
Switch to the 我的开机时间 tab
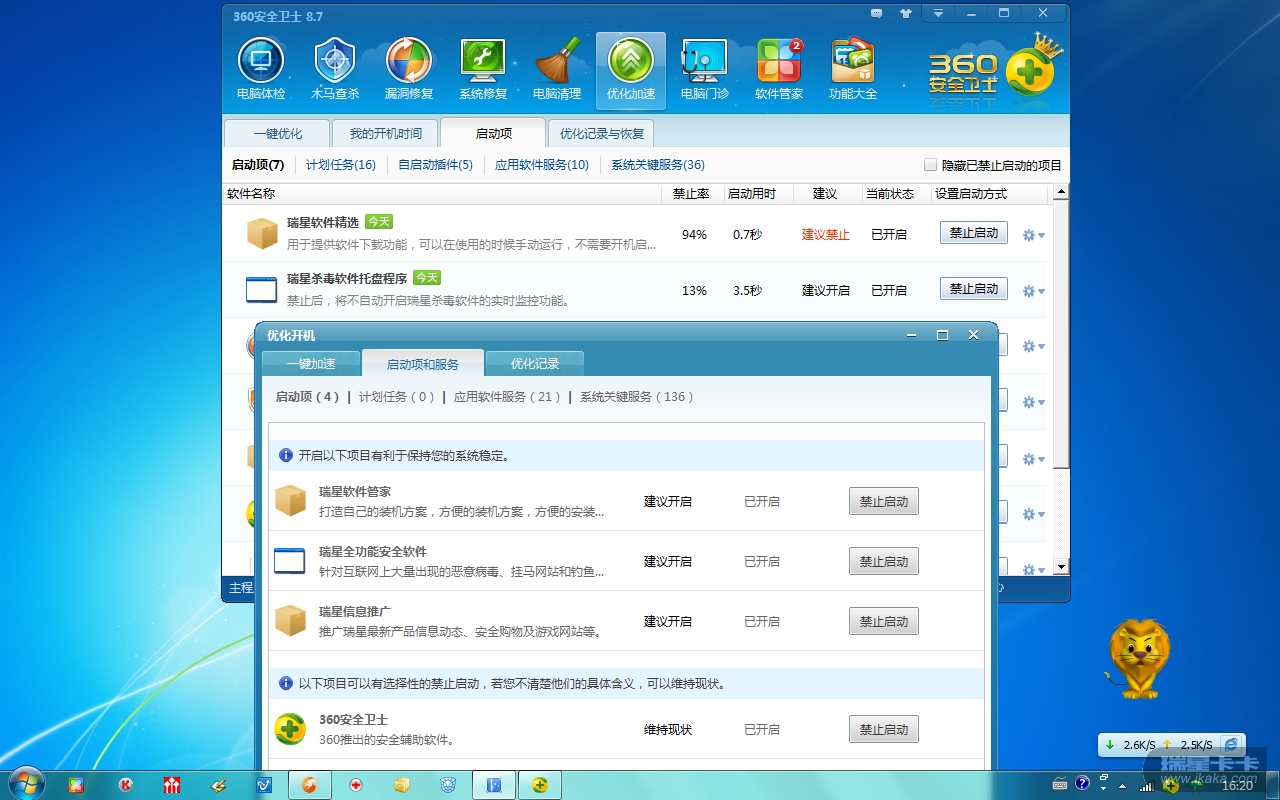(x=385, y=133)
